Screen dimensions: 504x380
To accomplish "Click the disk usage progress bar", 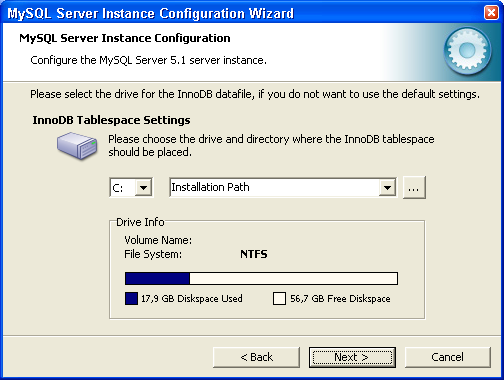I will [x=261, y=278].
